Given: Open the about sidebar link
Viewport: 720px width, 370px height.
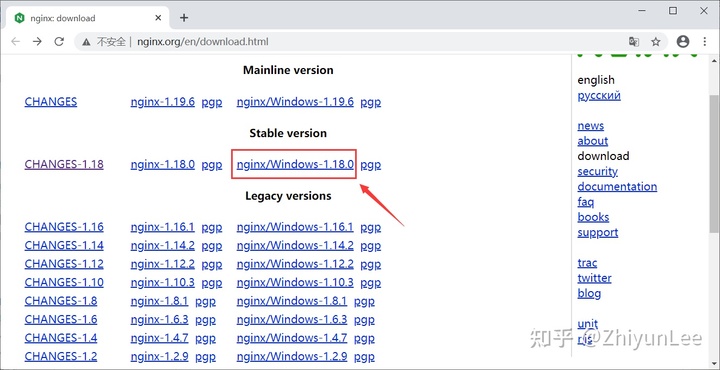Looking at the screenshot, I should pyautogui.click(x=593, y=140).
